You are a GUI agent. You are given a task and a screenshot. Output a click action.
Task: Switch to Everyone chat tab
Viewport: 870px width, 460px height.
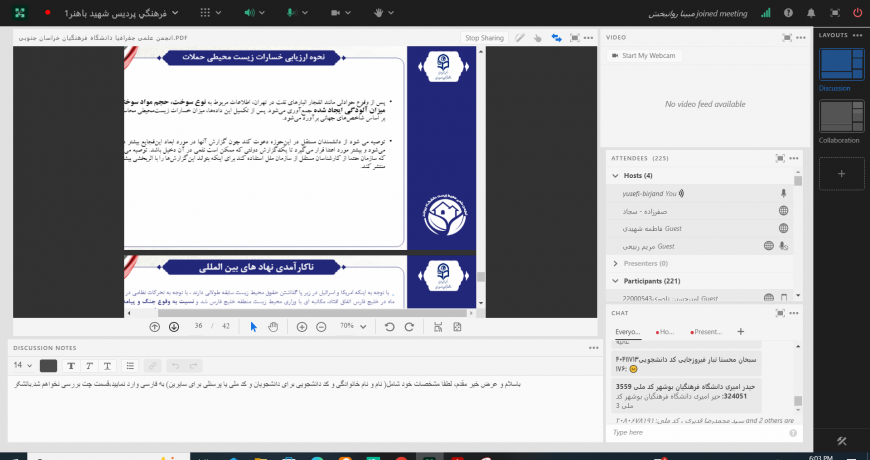[628, 332]
